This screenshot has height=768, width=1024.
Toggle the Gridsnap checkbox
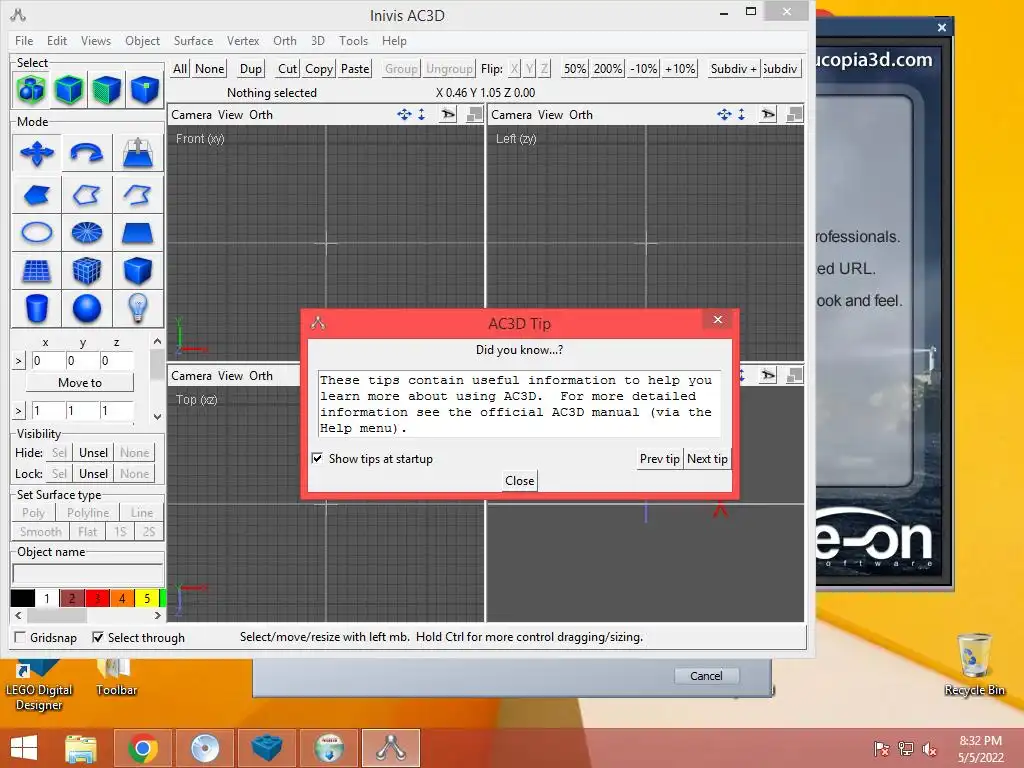(x=20, y=637)
